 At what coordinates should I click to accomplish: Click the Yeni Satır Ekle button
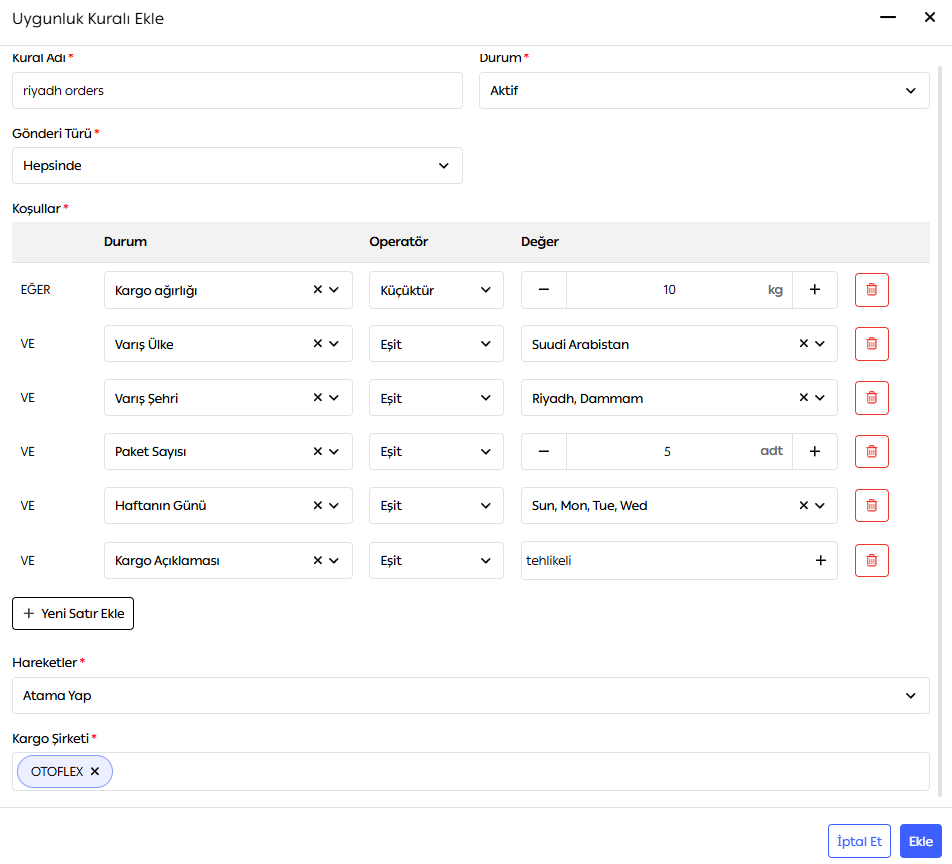73,613
